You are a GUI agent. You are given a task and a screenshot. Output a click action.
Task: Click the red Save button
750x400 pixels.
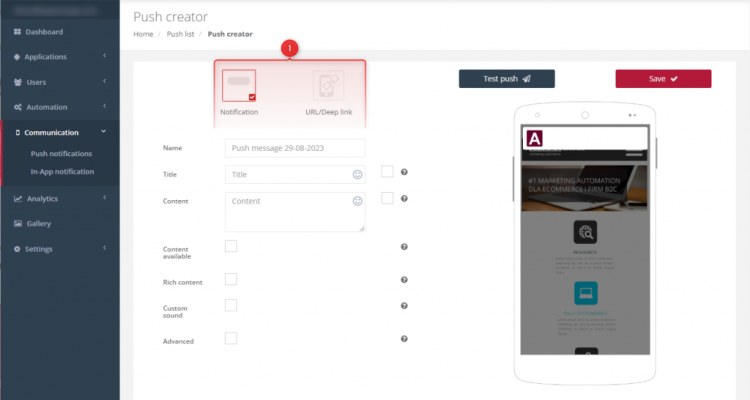tap(663, 79)
